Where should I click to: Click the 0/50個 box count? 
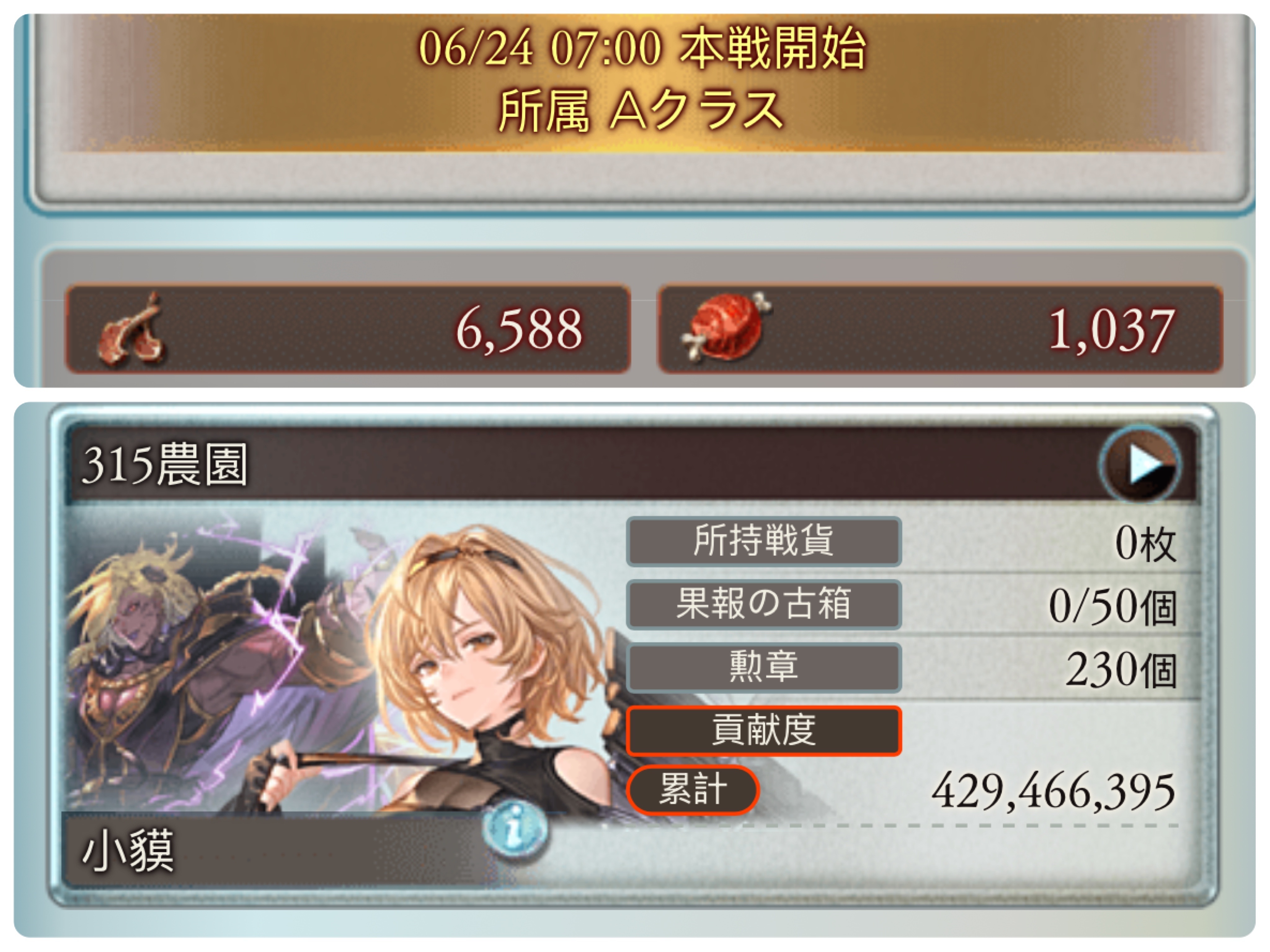[x=1113, y=606]
